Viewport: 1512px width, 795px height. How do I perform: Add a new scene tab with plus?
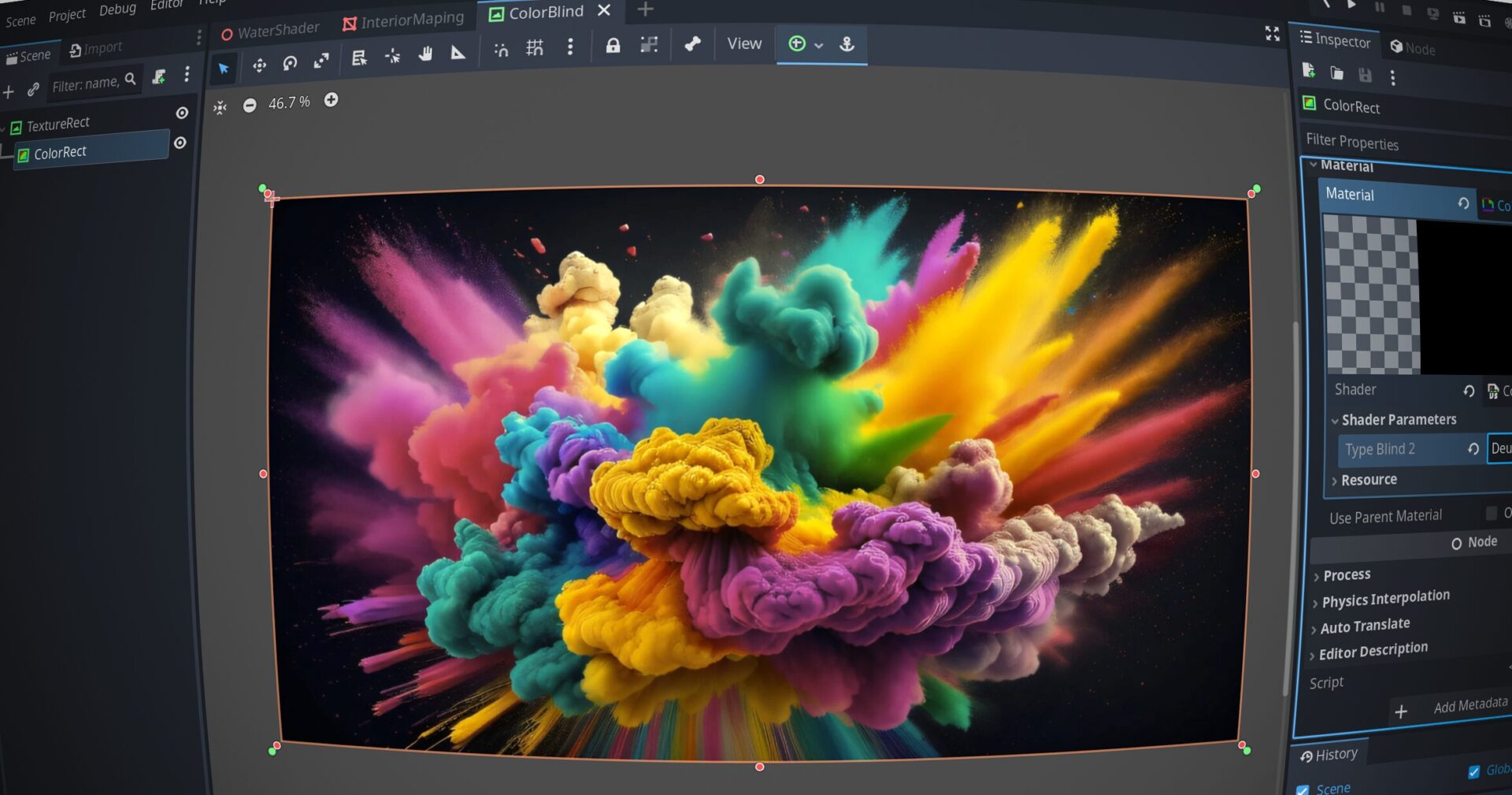(x=645, y=9)
